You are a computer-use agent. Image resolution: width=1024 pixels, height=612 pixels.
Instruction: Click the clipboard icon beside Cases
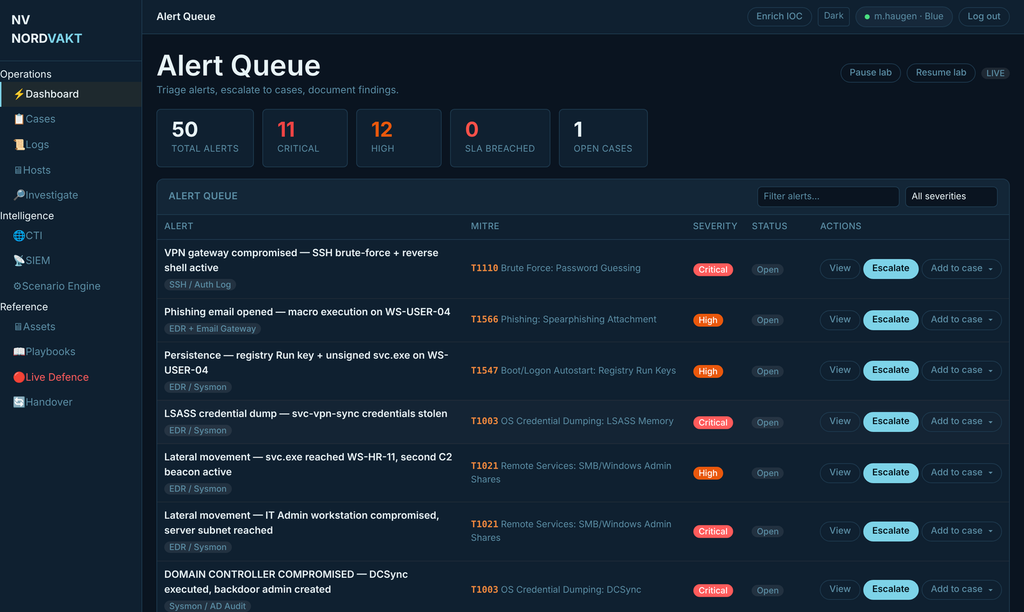click(x=19, y=119)
